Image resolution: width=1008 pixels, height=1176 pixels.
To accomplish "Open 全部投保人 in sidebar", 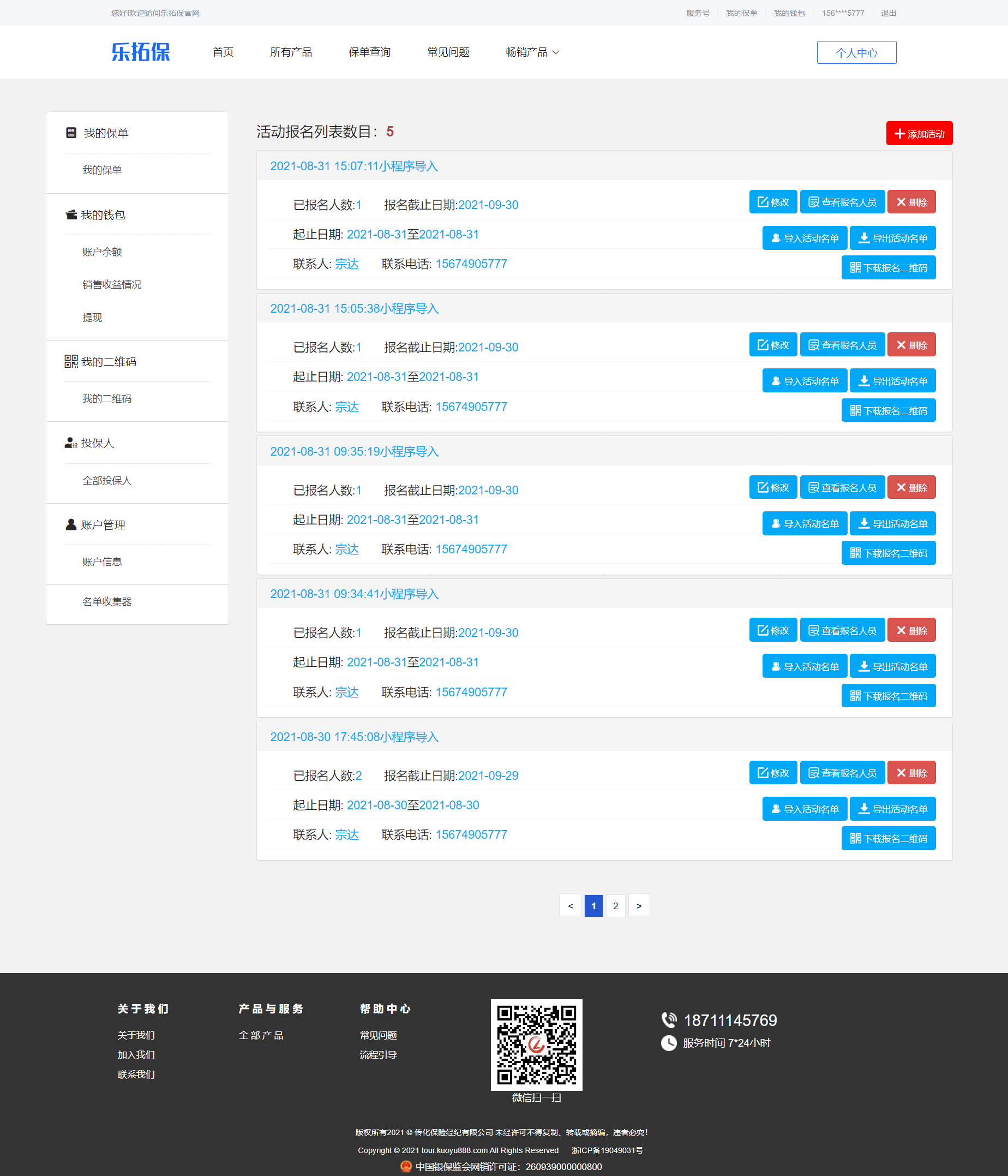I will pos(107,480).
